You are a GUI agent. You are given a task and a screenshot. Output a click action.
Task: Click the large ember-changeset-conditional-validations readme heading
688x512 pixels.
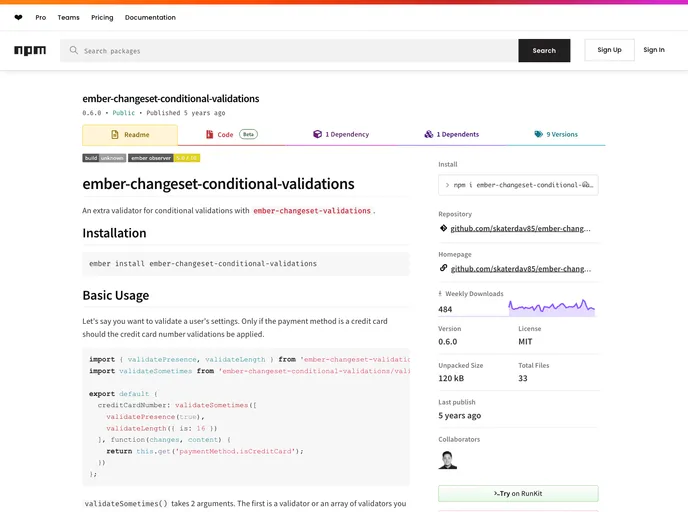click(218, 184)
